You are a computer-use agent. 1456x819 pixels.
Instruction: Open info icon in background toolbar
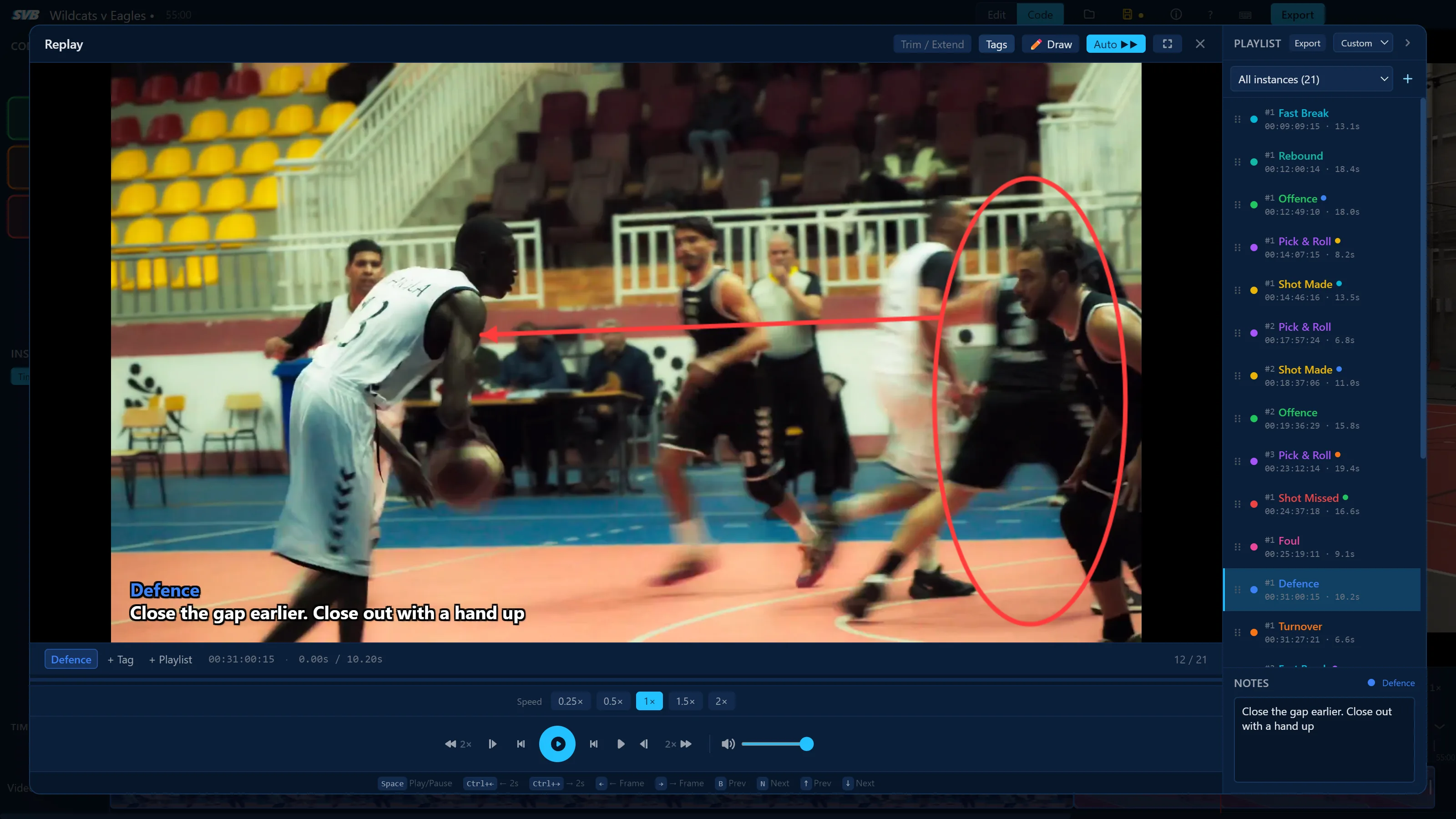[1176, 15]
